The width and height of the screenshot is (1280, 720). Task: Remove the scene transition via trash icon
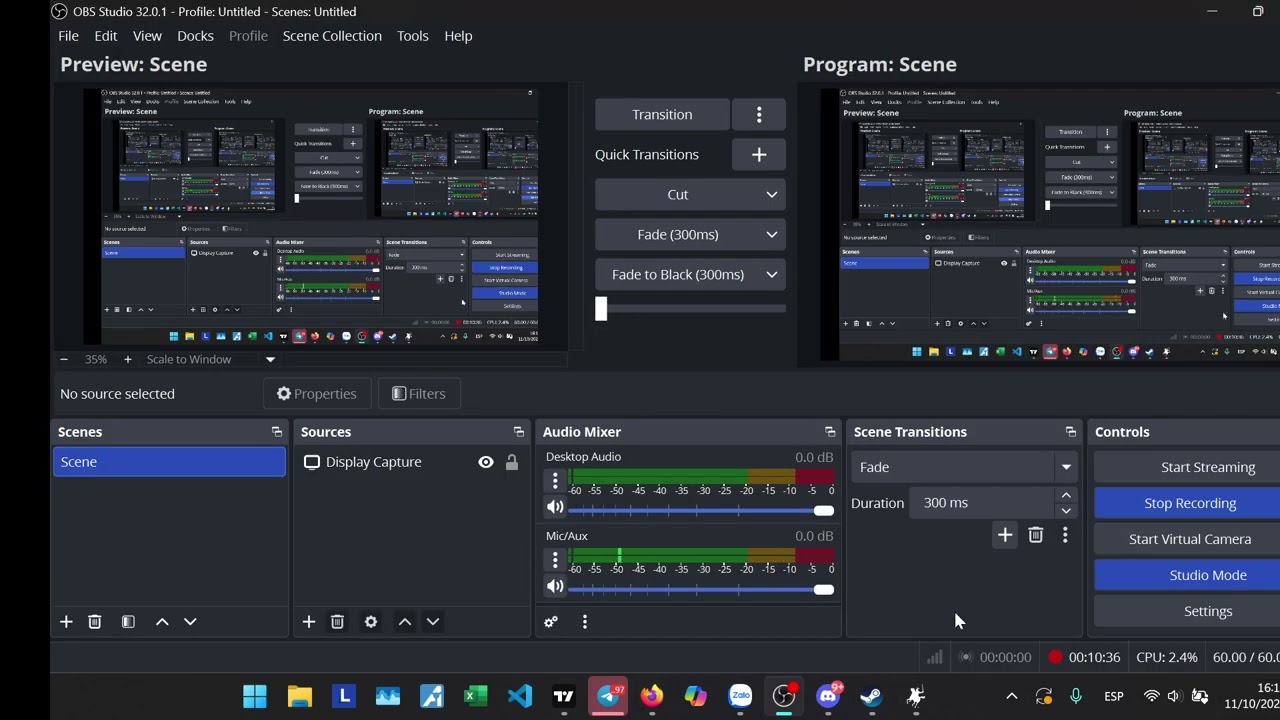tap(1036, 535)
